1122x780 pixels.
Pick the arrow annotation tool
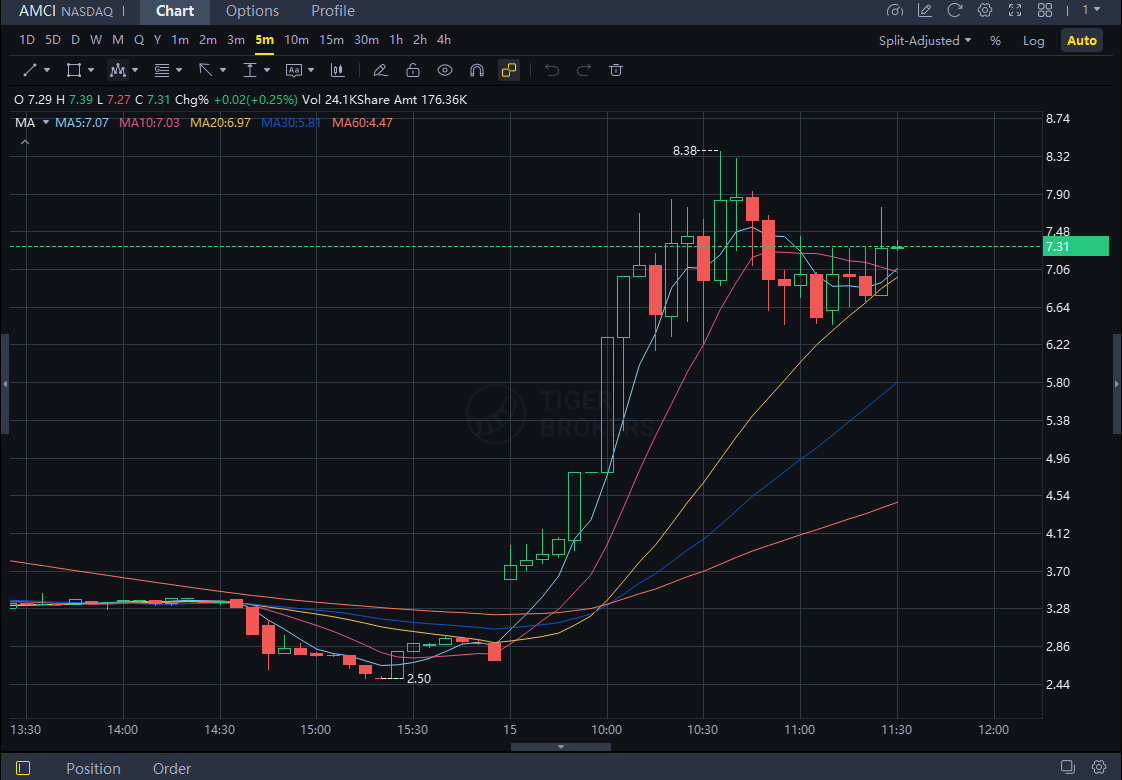click(x=205, y=70)
